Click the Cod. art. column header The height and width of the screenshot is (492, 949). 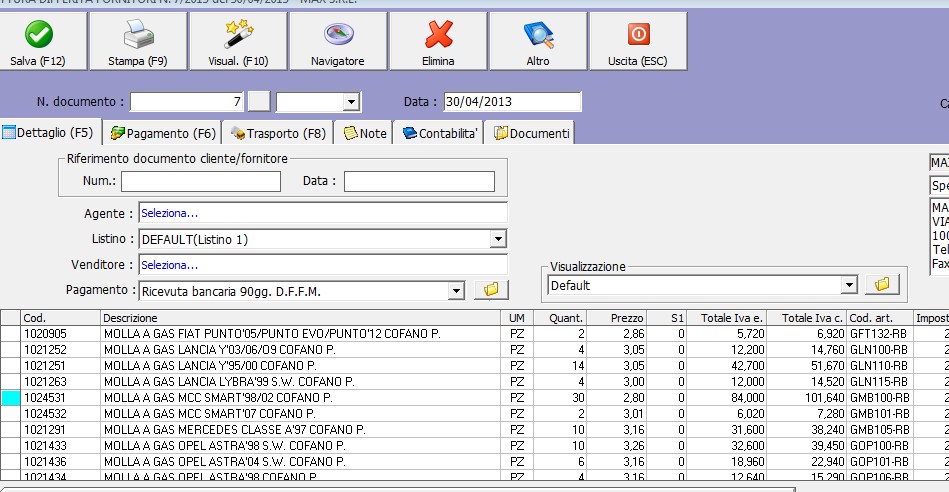880,318
